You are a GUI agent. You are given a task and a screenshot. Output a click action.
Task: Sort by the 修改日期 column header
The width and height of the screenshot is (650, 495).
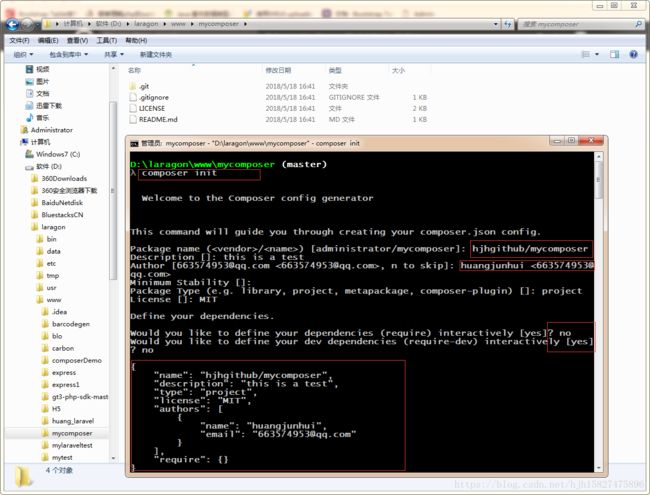coord(278,70)
